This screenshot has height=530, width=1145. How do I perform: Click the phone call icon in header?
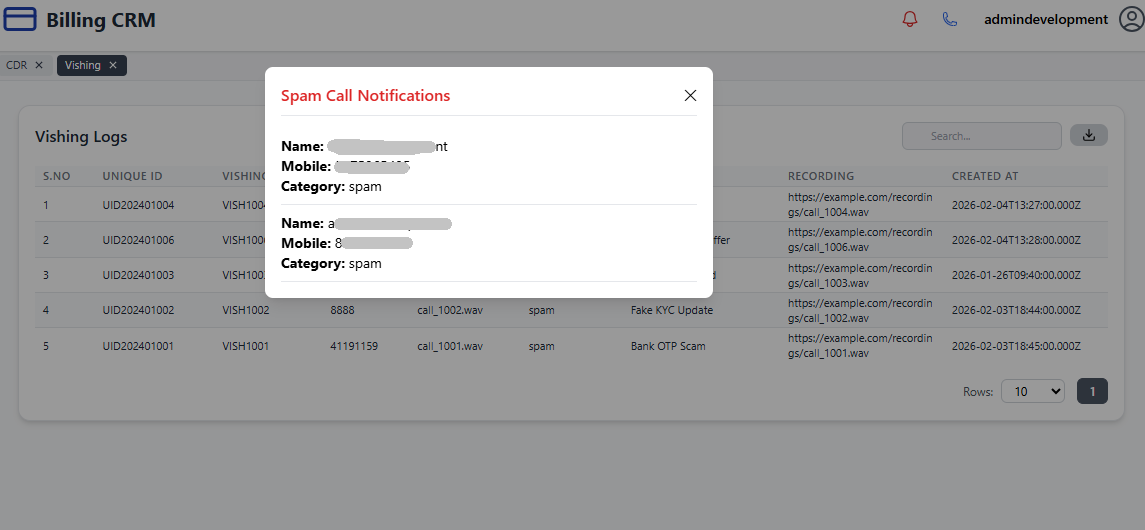950,19
